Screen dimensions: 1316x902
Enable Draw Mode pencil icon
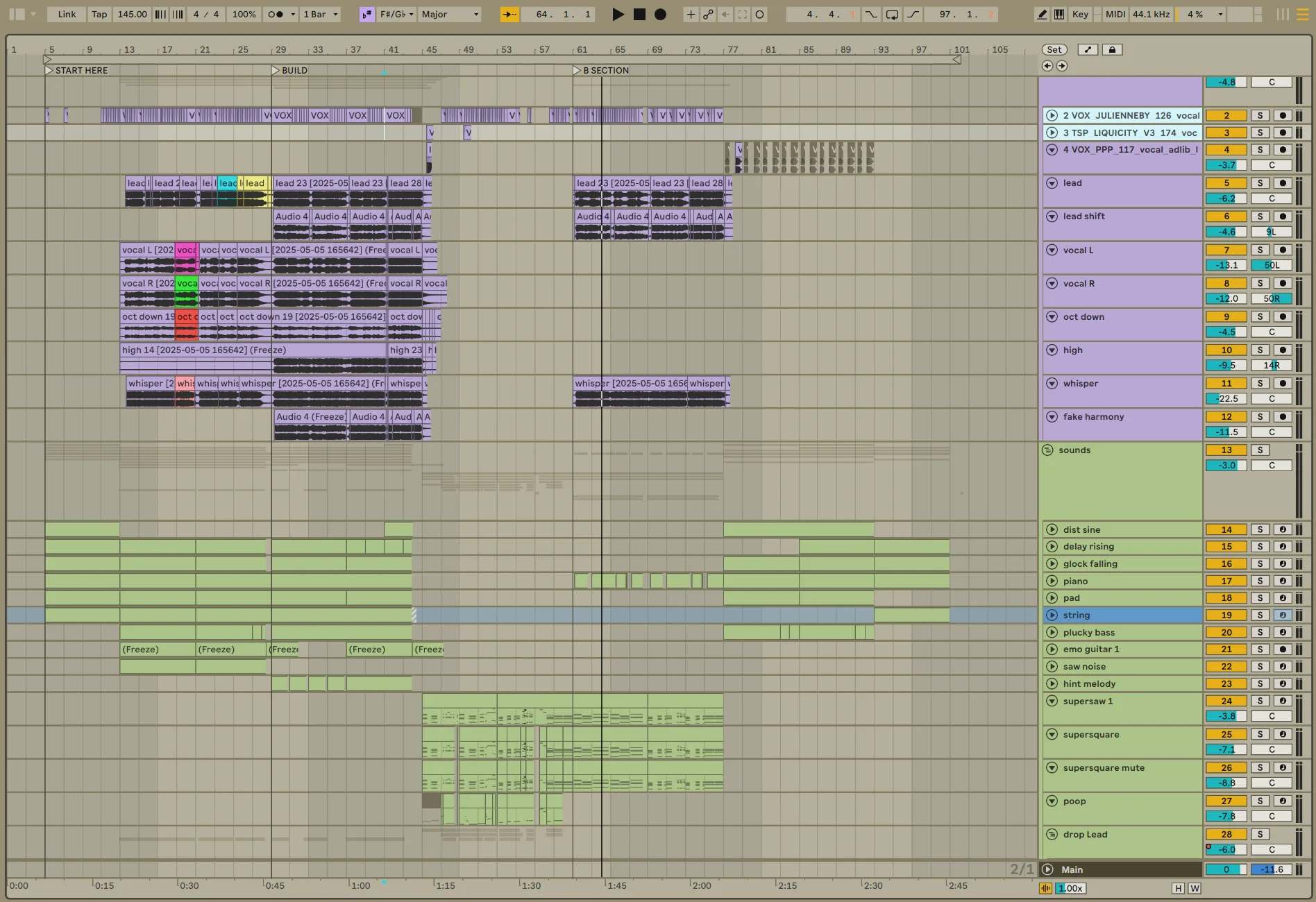click(x=1042, y=14)
